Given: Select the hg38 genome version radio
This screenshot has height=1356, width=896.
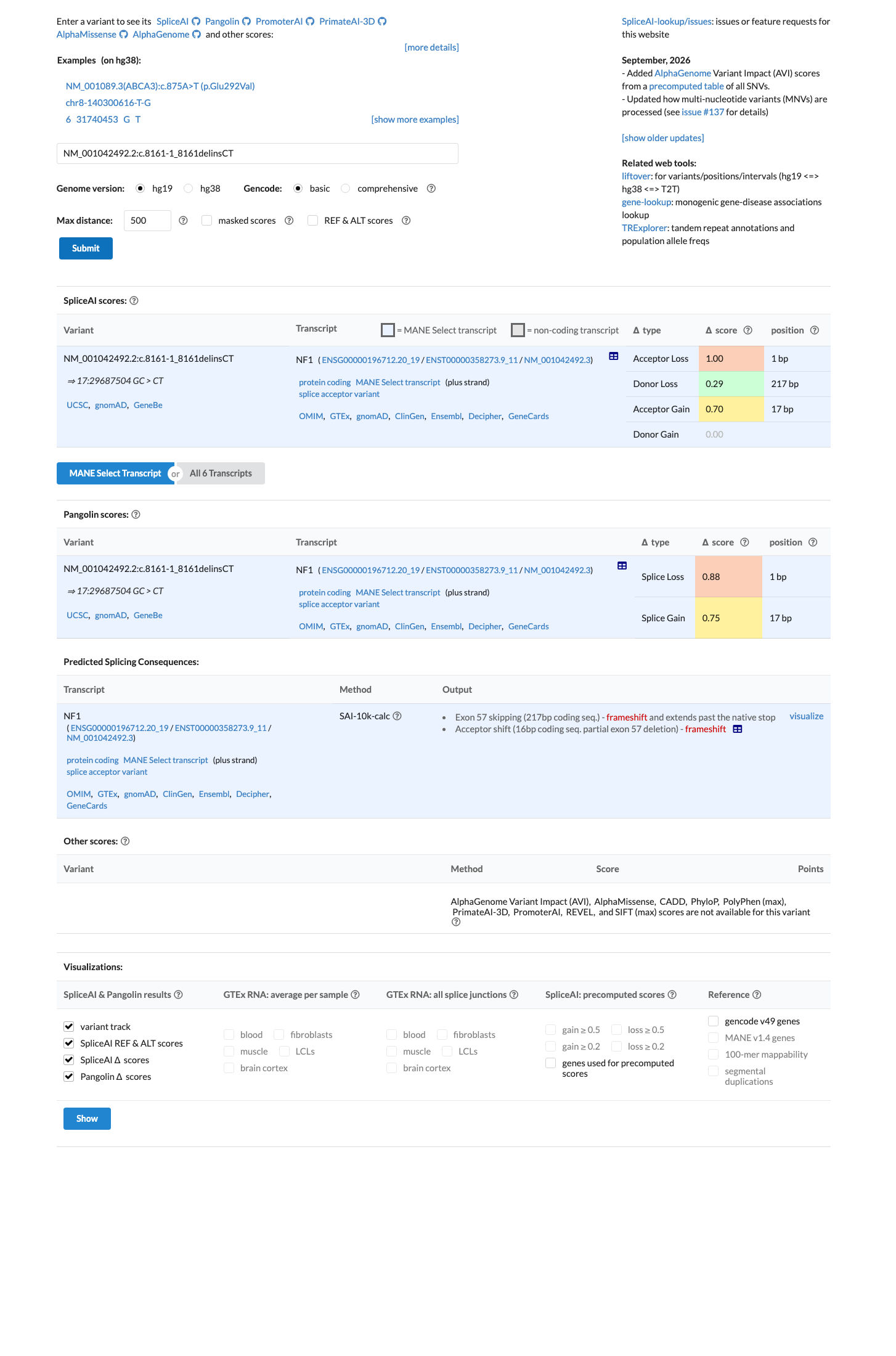Looking at the screenshot, I should click(x=189, y=189).
